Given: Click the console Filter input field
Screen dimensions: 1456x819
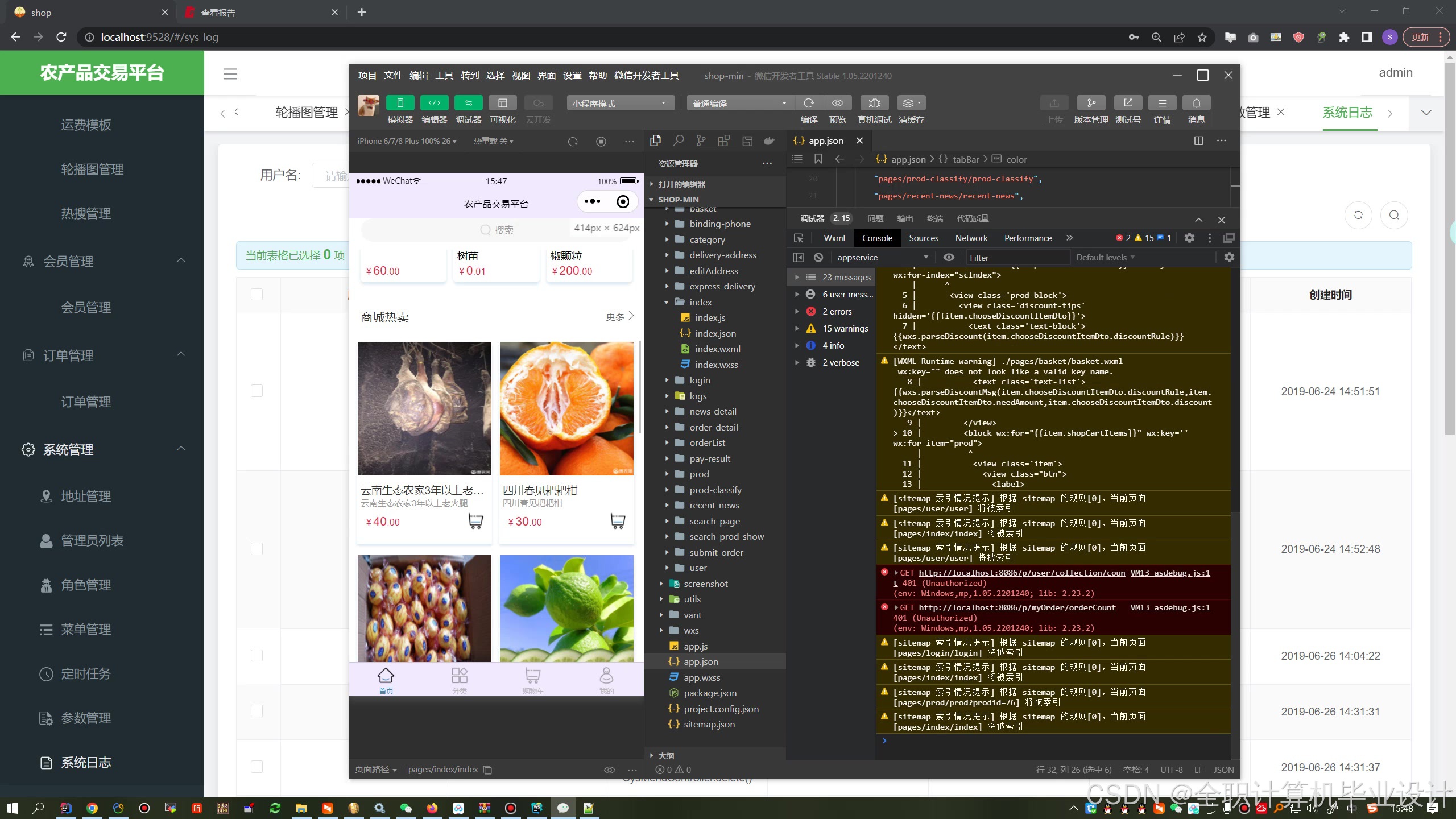Looking at the screenshot, I should [1017, 258].
